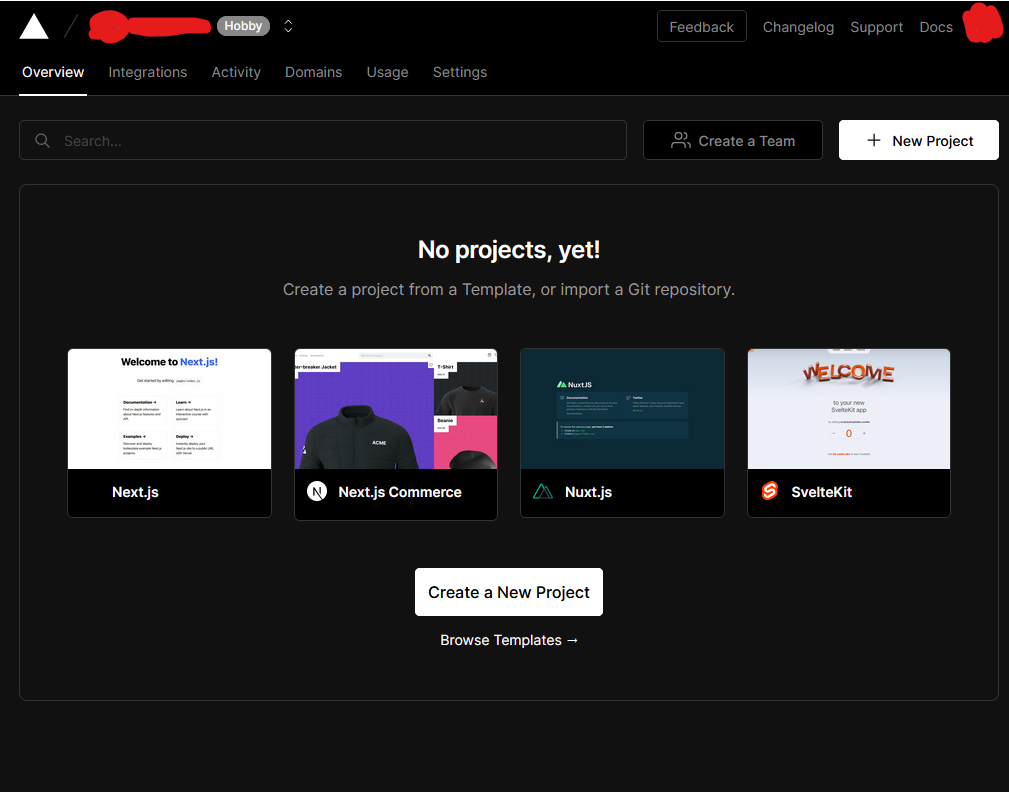
Task: Click the Nuxt.js green mountain logo icon
Action: click(x=543, y=492)
